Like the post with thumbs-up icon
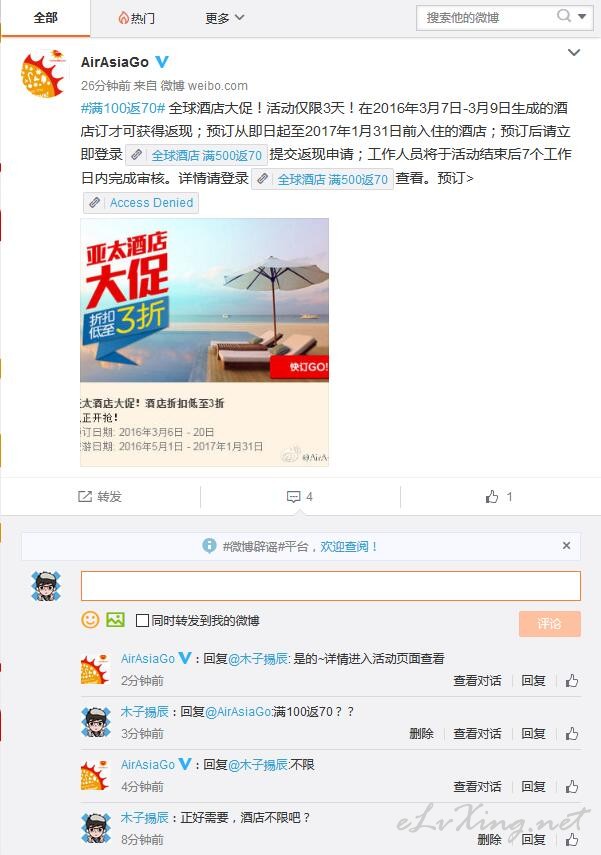The image size is (601, 855). pyautogui.click(x=492, y=496)
